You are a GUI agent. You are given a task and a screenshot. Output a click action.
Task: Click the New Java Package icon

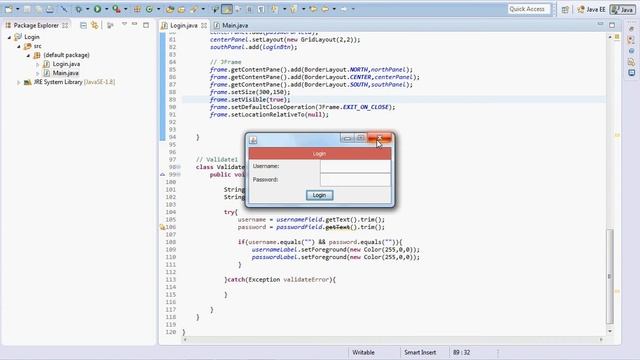[x=137, y=9]
